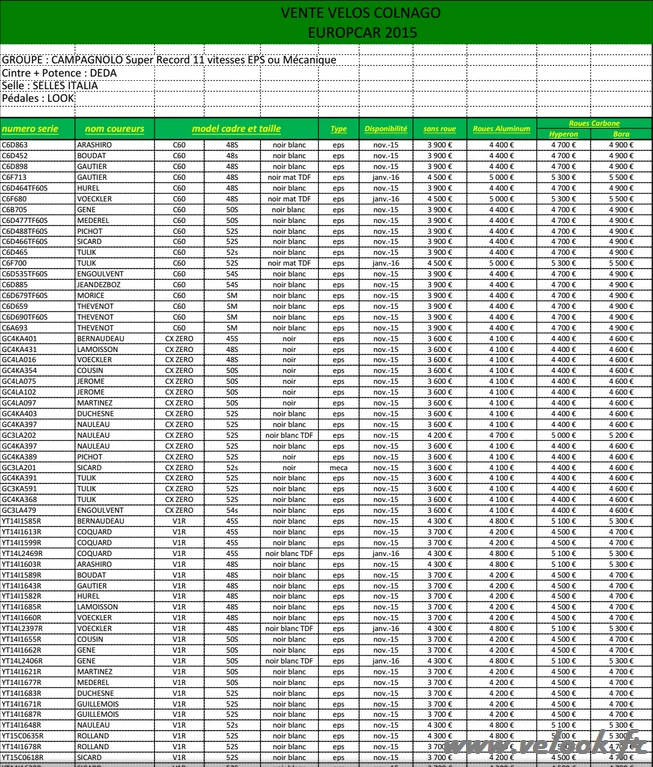Image resolution: width=653 pixels, height=767 pixels.
Task: Click the 'Roues Carbone' header
Action: 594,123
